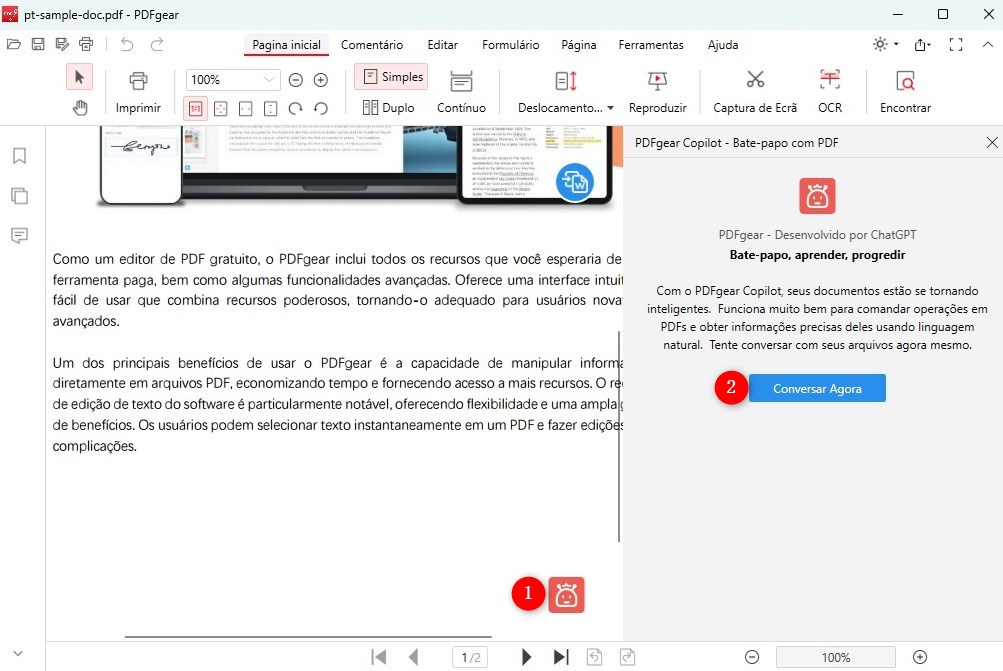
Task: Click the Conversar Agora button
Action: pyautogui.click(x=816, y=388)
